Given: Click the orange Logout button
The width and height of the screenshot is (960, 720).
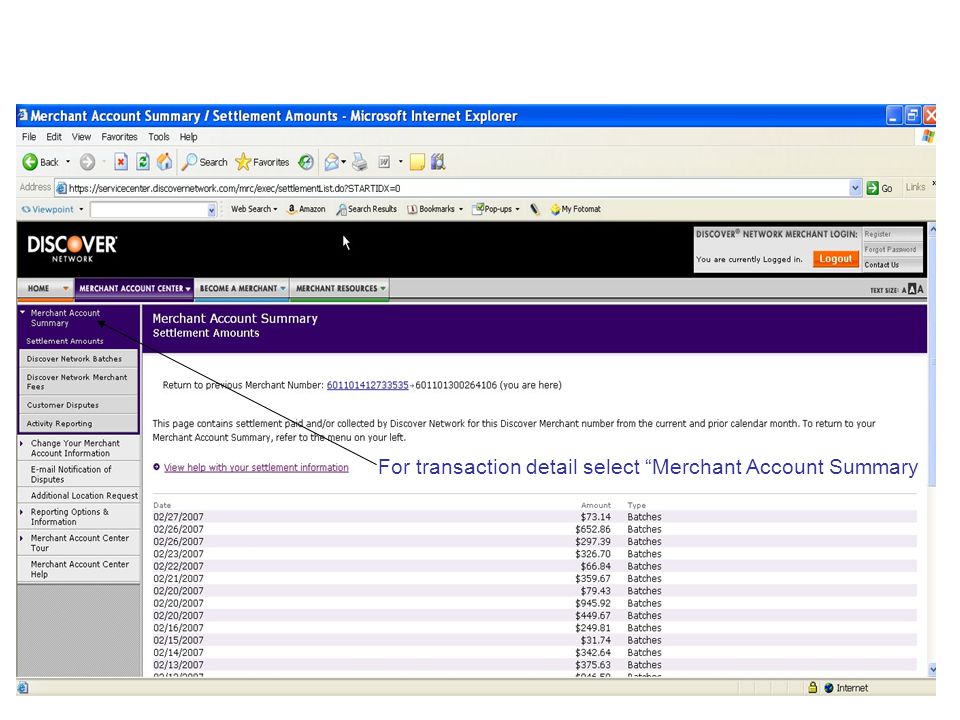Looking at the screenshot, I should pyautogui.click(x=835, y=259).
